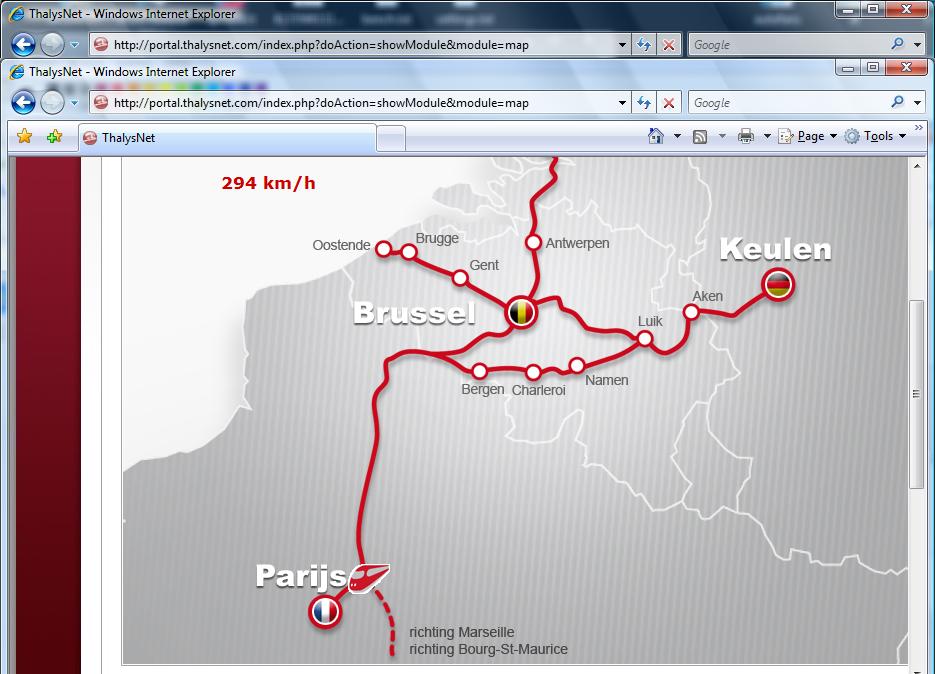Close the front browser window
The height and width of the screenshot is (674, 935).
point(906,67)
